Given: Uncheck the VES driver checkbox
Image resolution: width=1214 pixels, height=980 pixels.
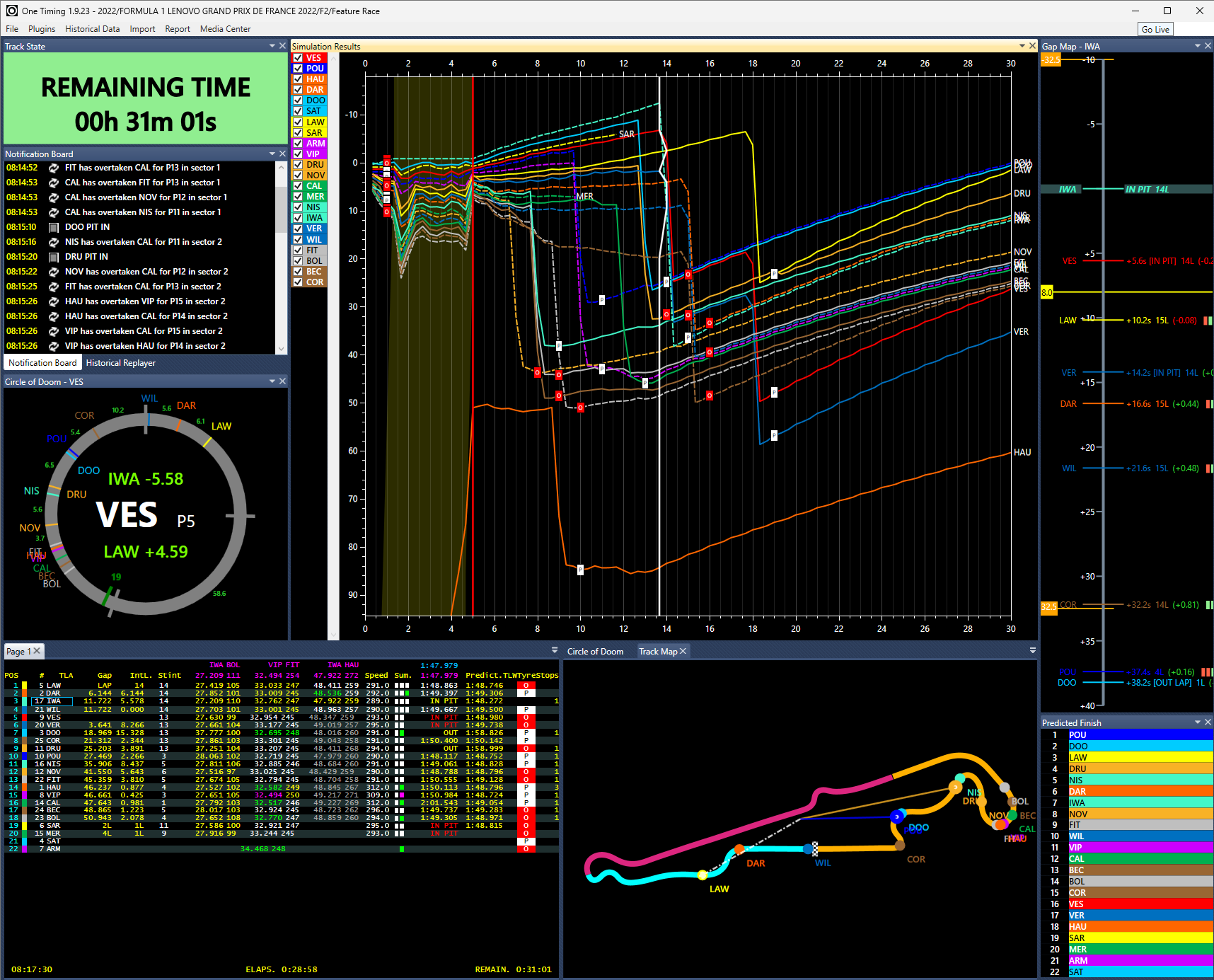Looking at the screenshot, I should [298, 58].
